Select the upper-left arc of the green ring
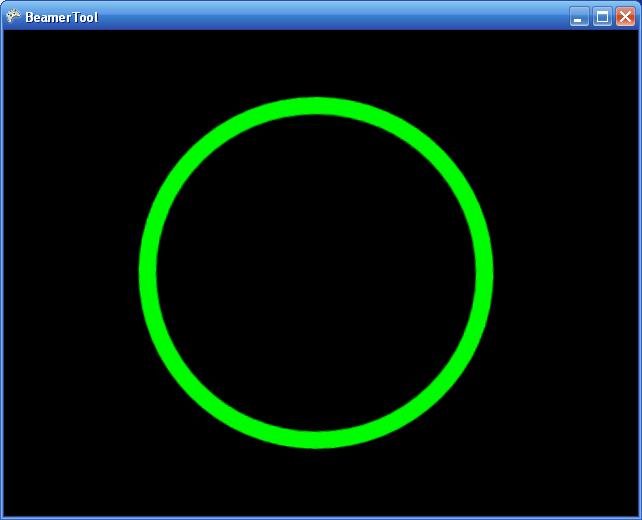 pyautogui.click(x=197, y=154)
